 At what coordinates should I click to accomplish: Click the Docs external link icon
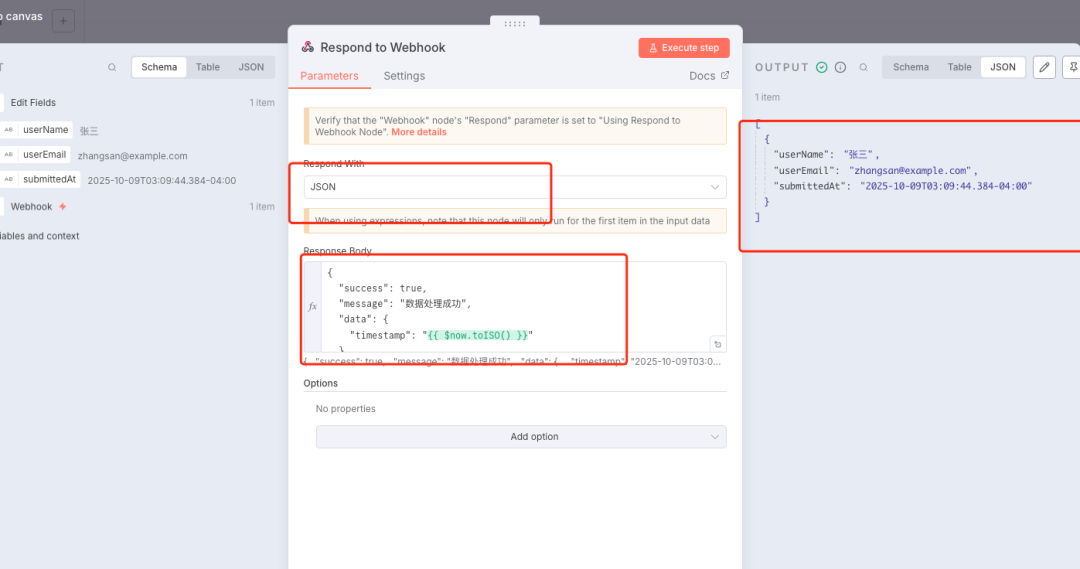[x=725, y=75]
